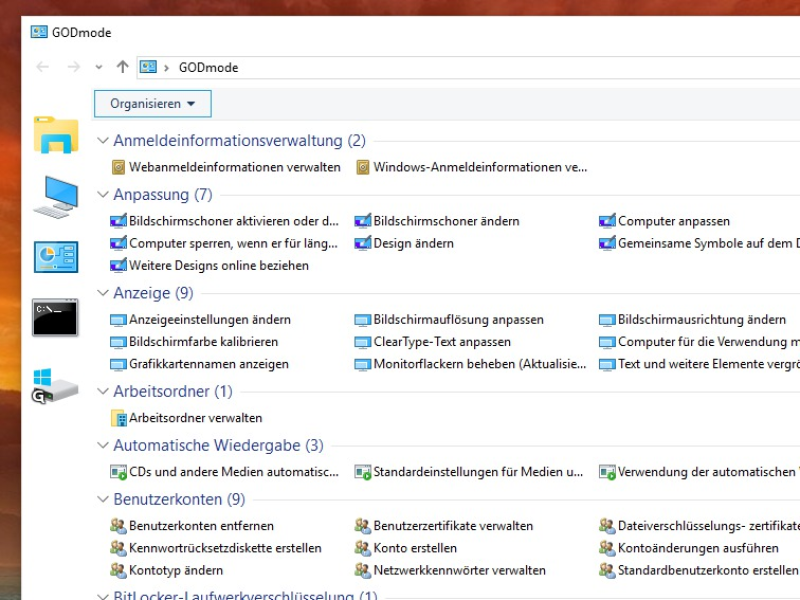The image size is (800, 600).
Task: Open the Control Panel icon on desktop
Action: click(56, 257)
